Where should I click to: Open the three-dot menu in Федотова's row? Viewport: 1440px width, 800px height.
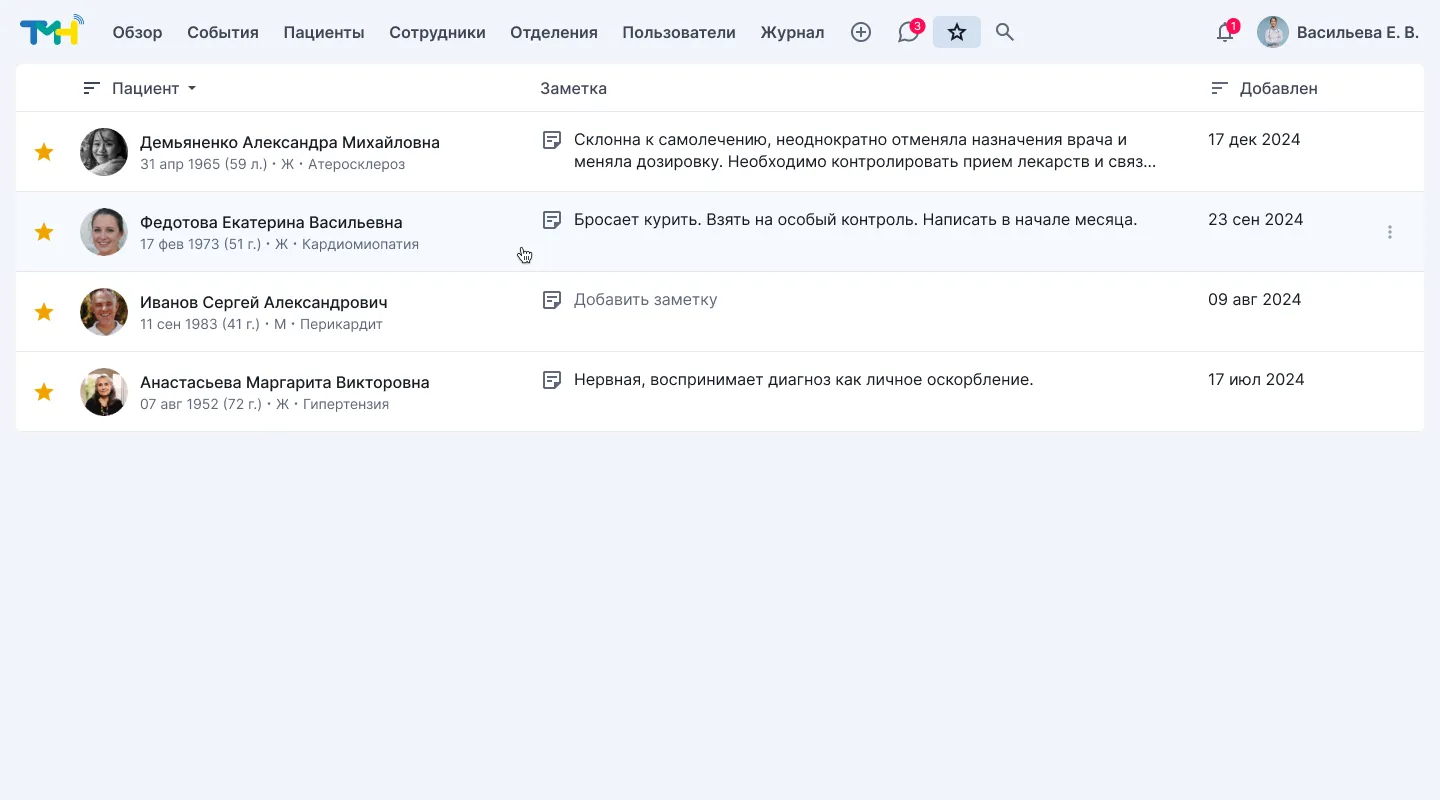click(1390, 232)
